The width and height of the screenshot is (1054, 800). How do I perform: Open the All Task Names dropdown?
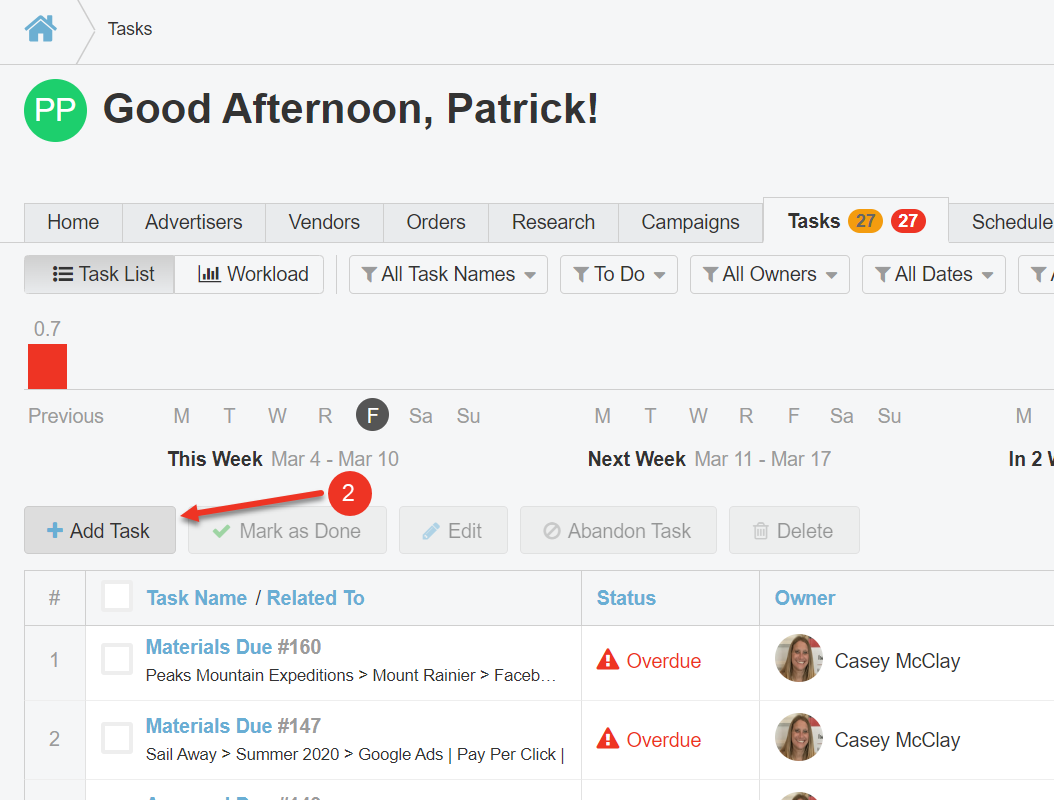(447, 274)
